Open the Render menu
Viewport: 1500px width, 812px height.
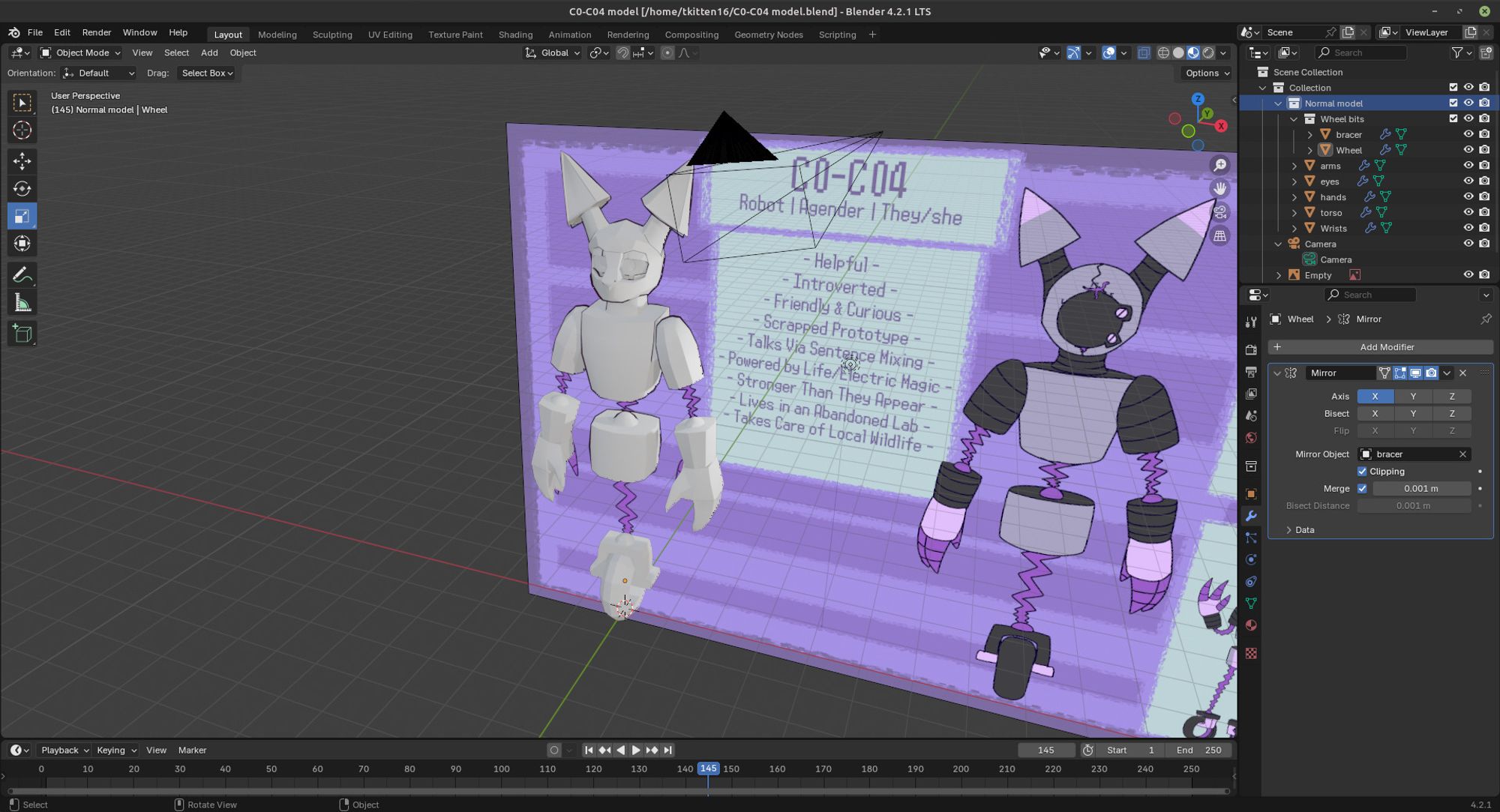pos(96,32)
